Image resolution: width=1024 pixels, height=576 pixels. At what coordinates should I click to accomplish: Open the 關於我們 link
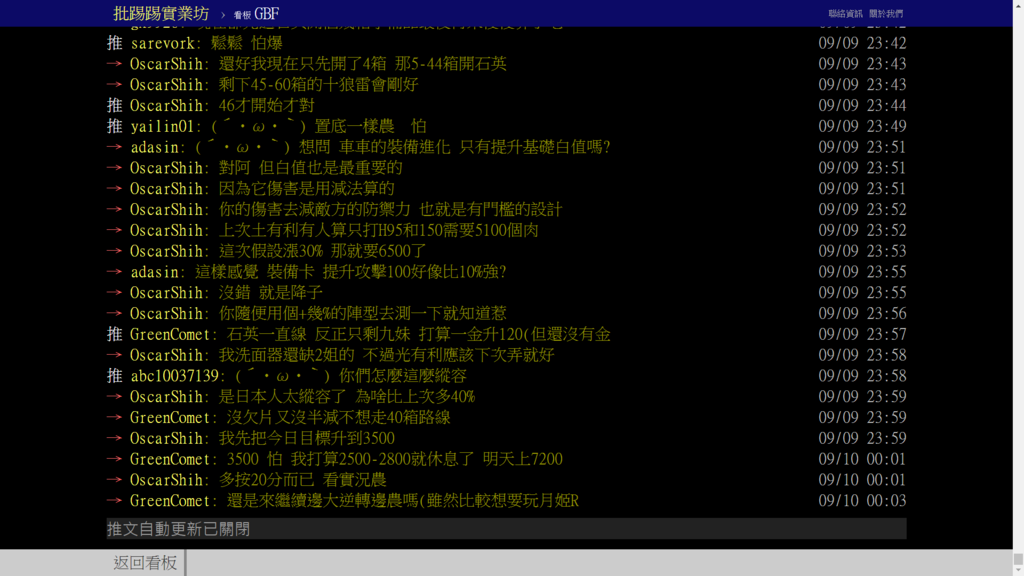pyautogui.click(x=886, y=14)
